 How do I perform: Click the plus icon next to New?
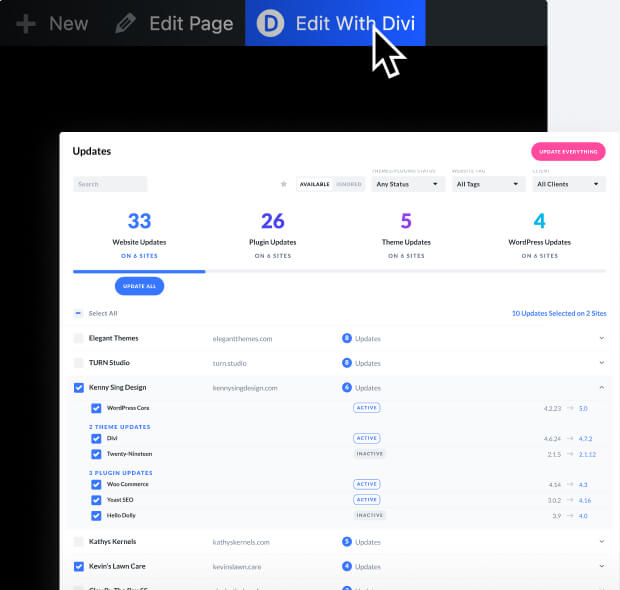point(26,23)
